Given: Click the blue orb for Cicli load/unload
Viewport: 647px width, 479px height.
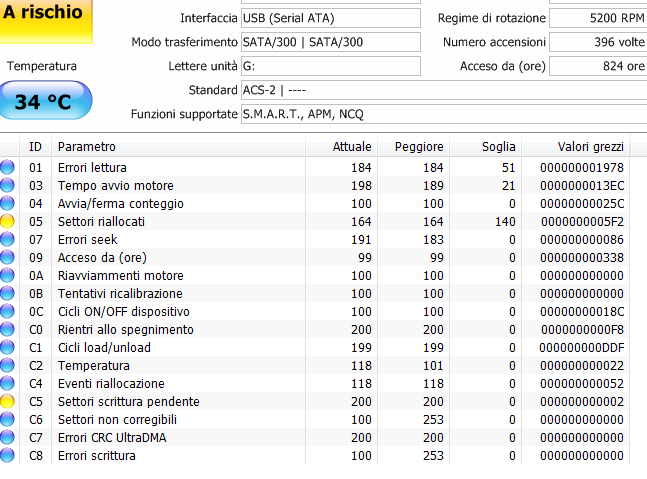Looking at the screenshot, I should (x=8, y=347).
